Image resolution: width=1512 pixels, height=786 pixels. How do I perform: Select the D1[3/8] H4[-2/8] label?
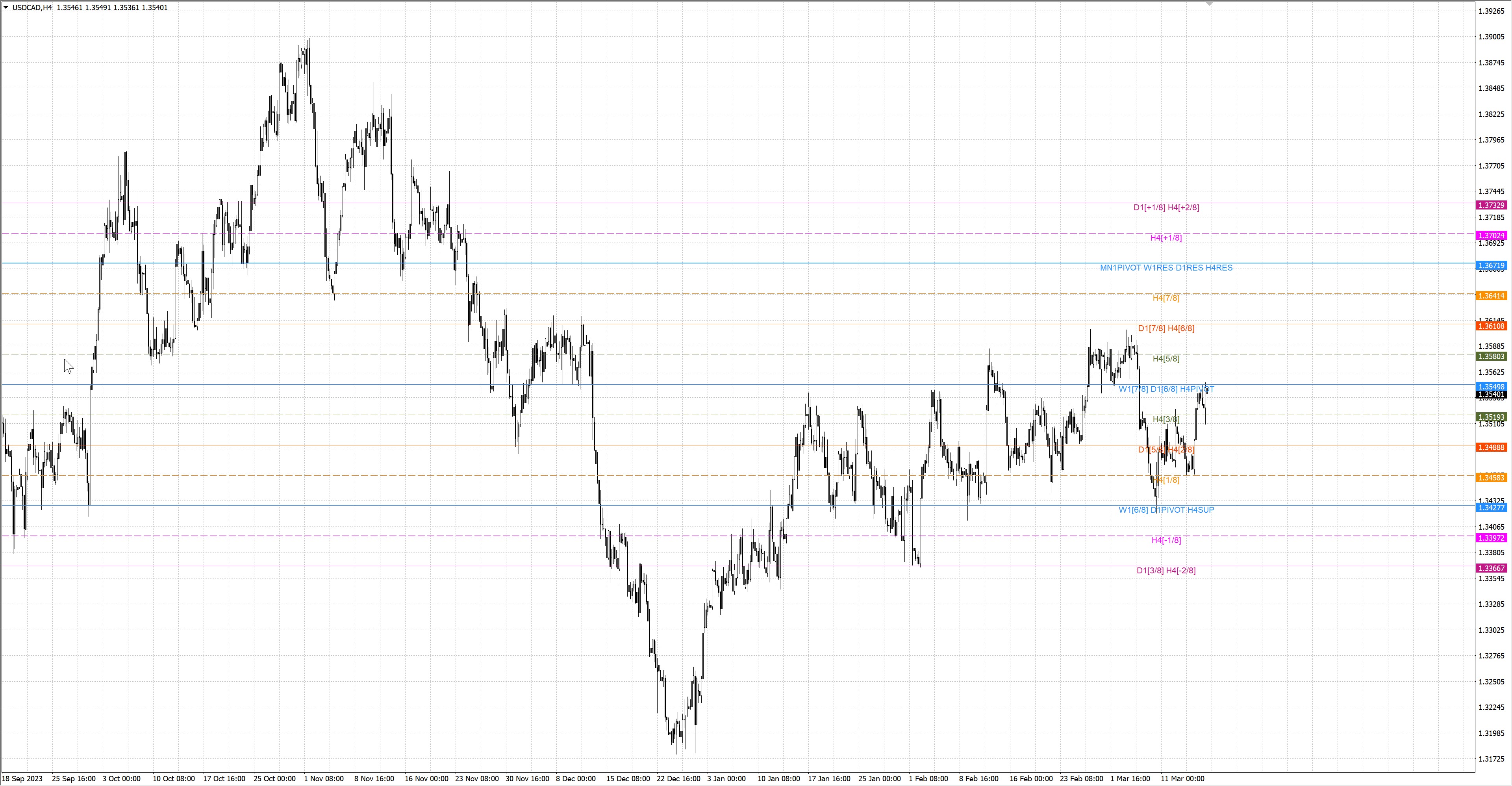click(x=1165, y=571)
